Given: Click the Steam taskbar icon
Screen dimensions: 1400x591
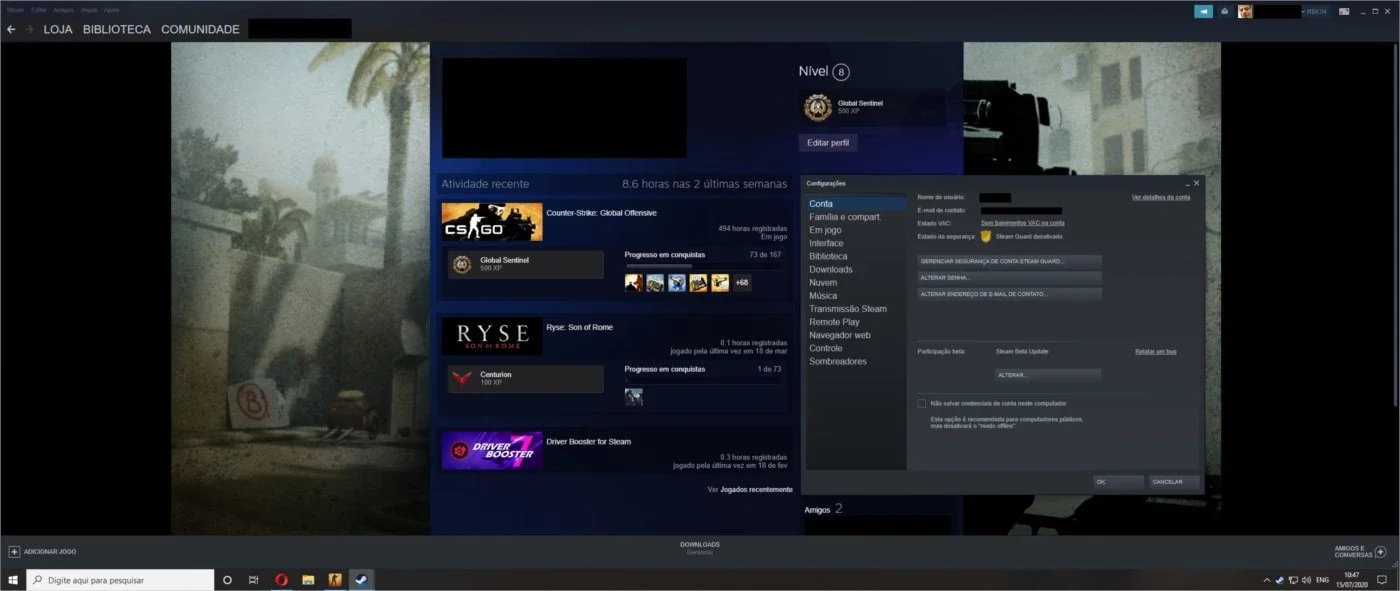Looking at the screenshot, I should tap(361, 580).
